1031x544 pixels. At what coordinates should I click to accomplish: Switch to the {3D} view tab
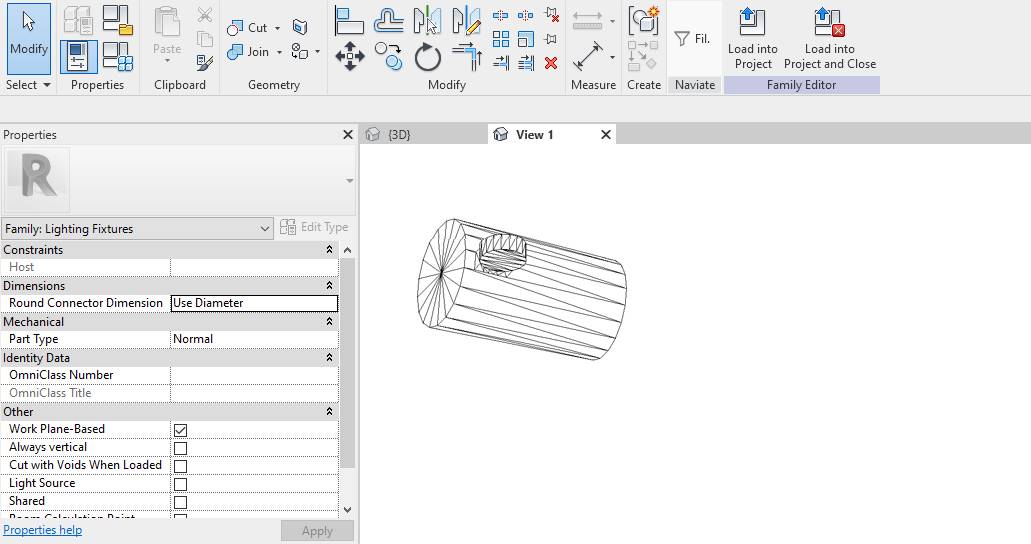(x=398, y=135)
